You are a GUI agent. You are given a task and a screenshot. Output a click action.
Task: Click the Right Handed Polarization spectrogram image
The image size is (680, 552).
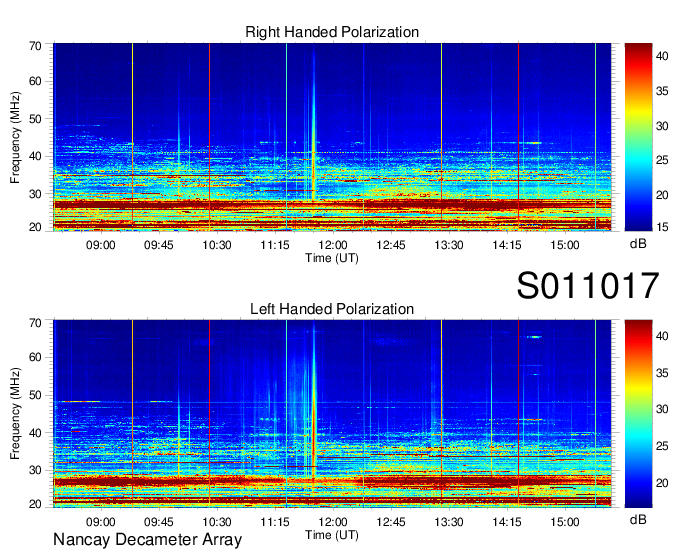click(332, 137)
